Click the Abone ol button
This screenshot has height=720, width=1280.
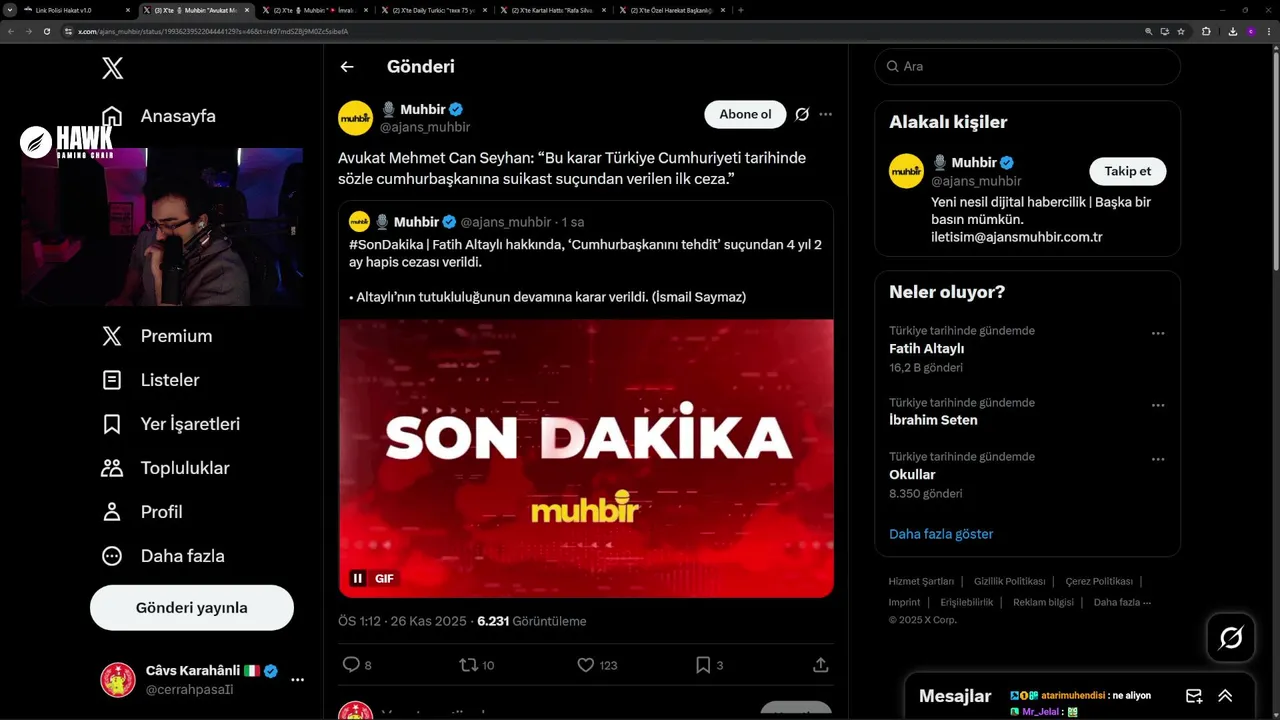tap(745, 114)
